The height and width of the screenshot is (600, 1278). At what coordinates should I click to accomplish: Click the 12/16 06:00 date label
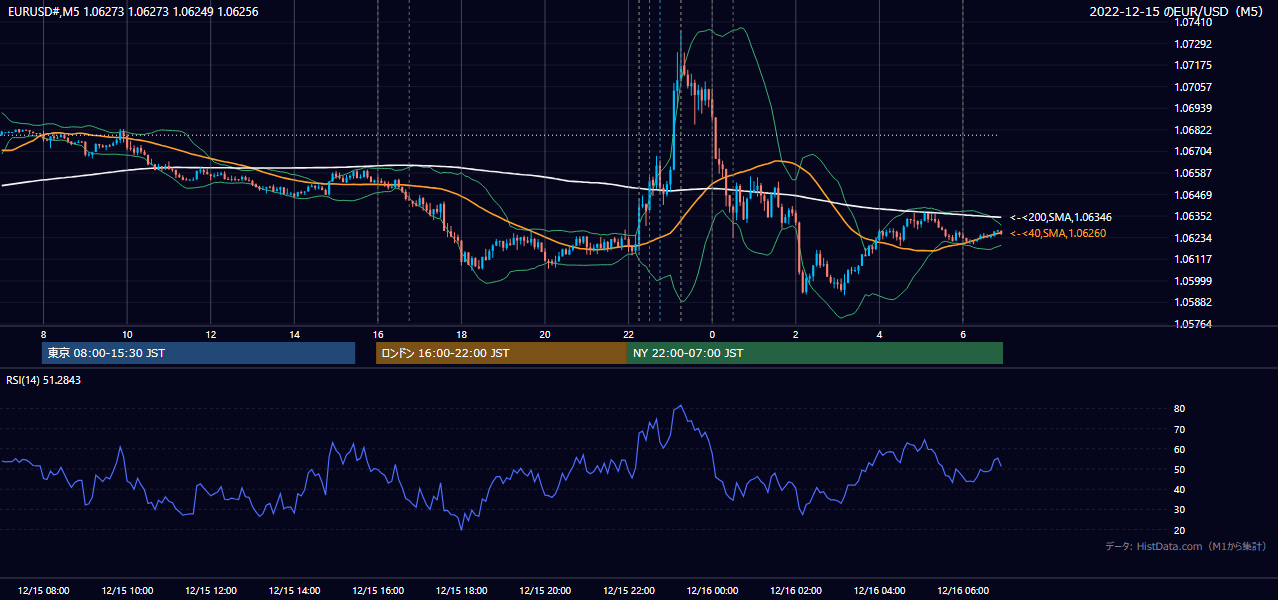point(964,591)
